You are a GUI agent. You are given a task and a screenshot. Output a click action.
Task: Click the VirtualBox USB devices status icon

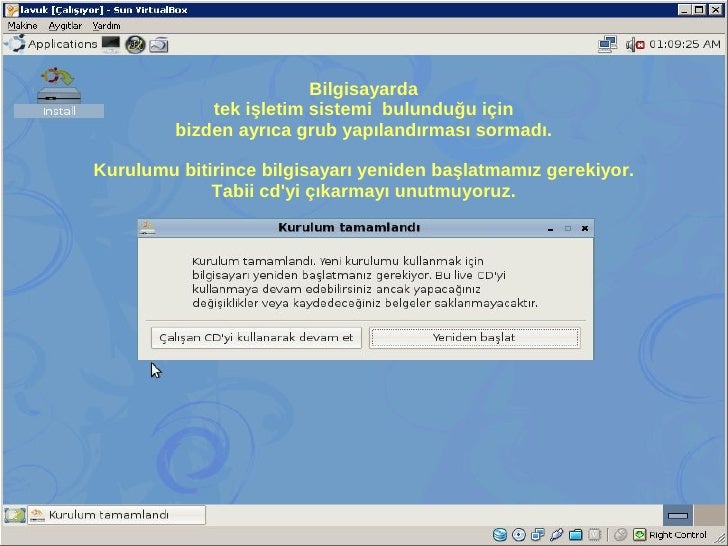click(557, 535)
